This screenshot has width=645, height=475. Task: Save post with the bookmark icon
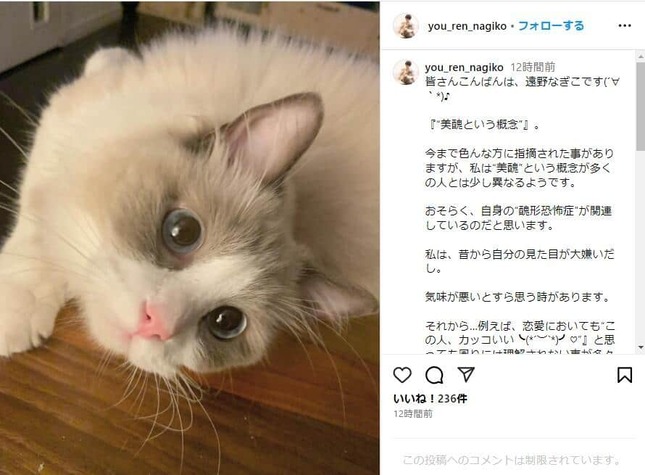(x=624, y=375)
